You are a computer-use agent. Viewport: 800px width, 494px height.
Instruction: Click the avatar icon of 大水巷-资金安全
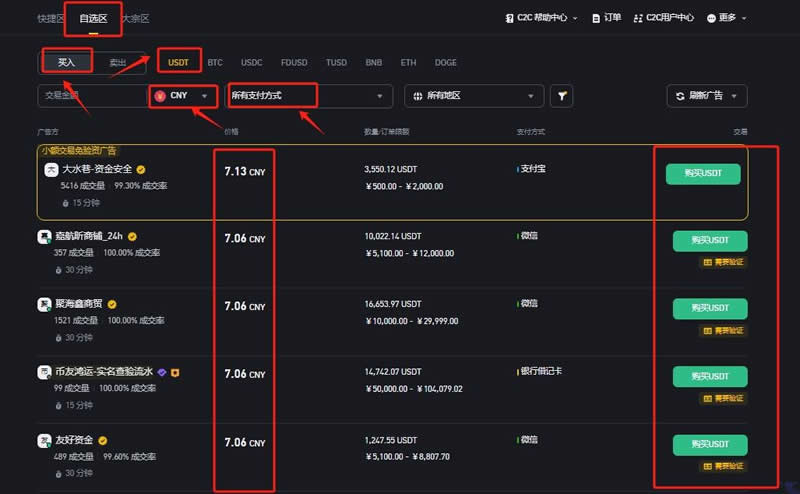(x=51, y=170)
